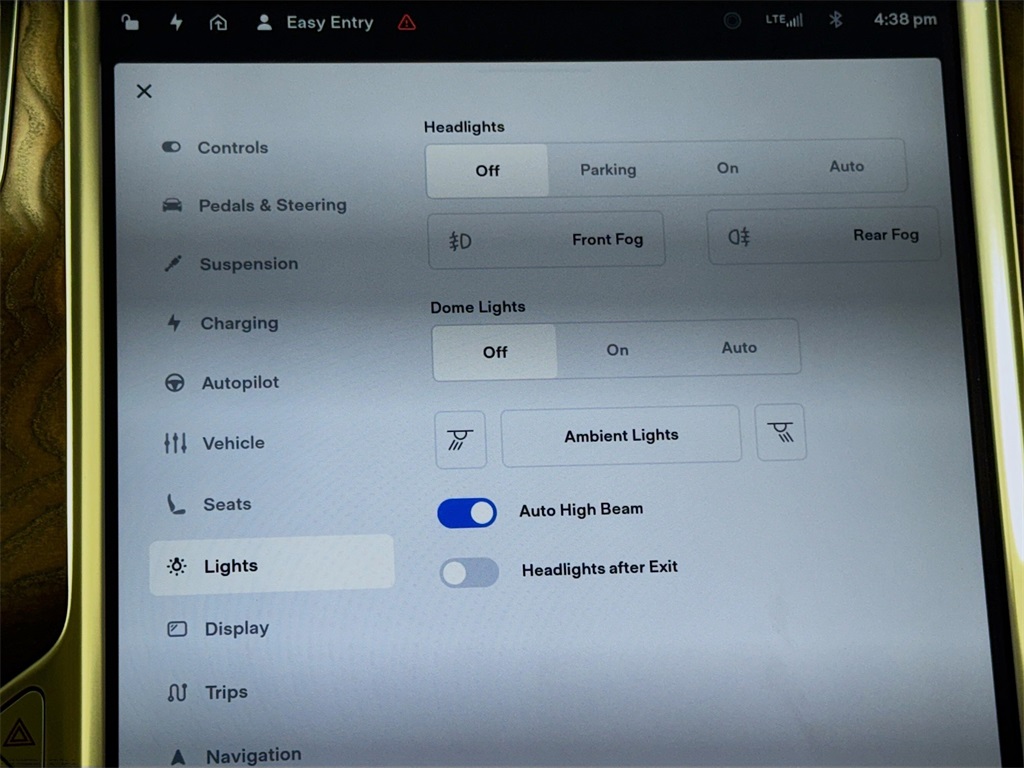Image resolution: width=1024 pixels, height=768 pixels.
Task: Close the settings panel with X
Action: click(144, 91)
